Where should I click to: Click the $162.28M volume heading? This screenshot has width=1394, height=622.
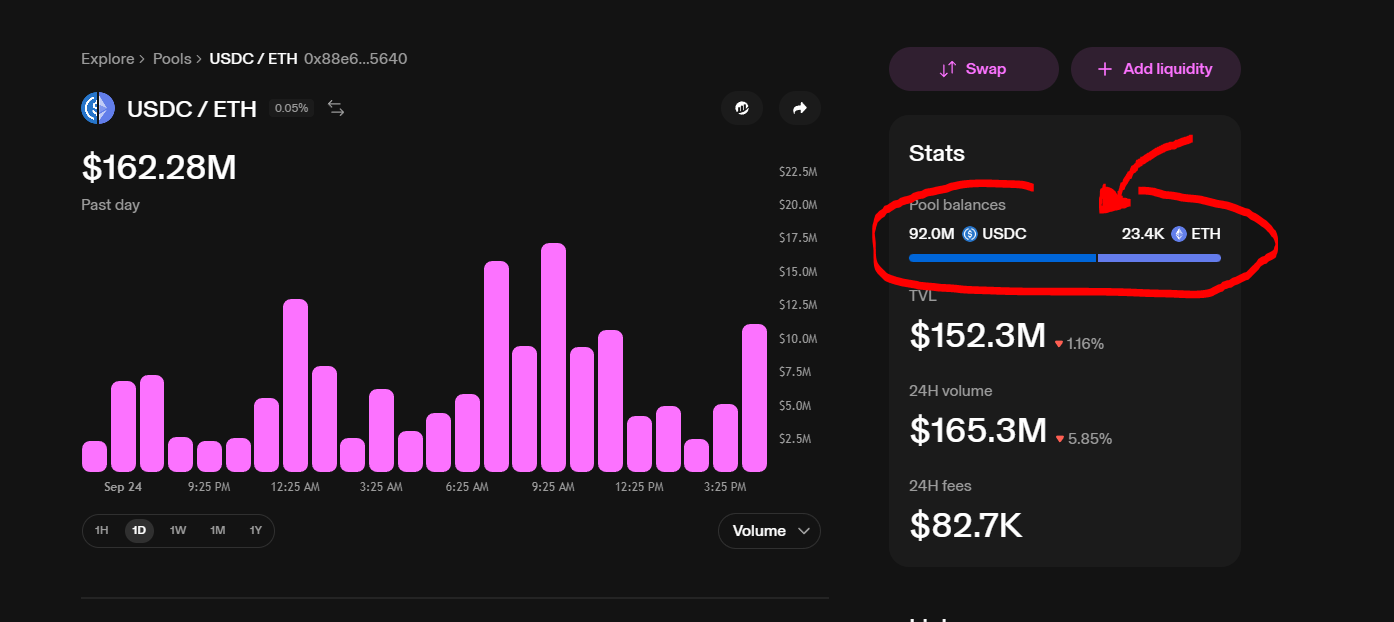(159, 167)
